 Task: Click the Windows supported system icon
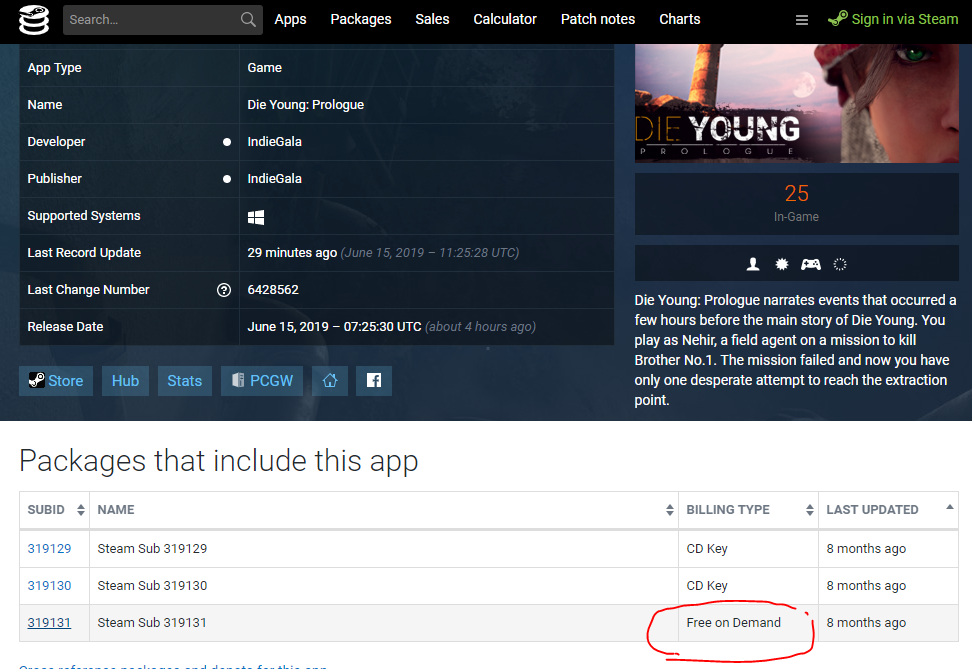tap(256, 217)
